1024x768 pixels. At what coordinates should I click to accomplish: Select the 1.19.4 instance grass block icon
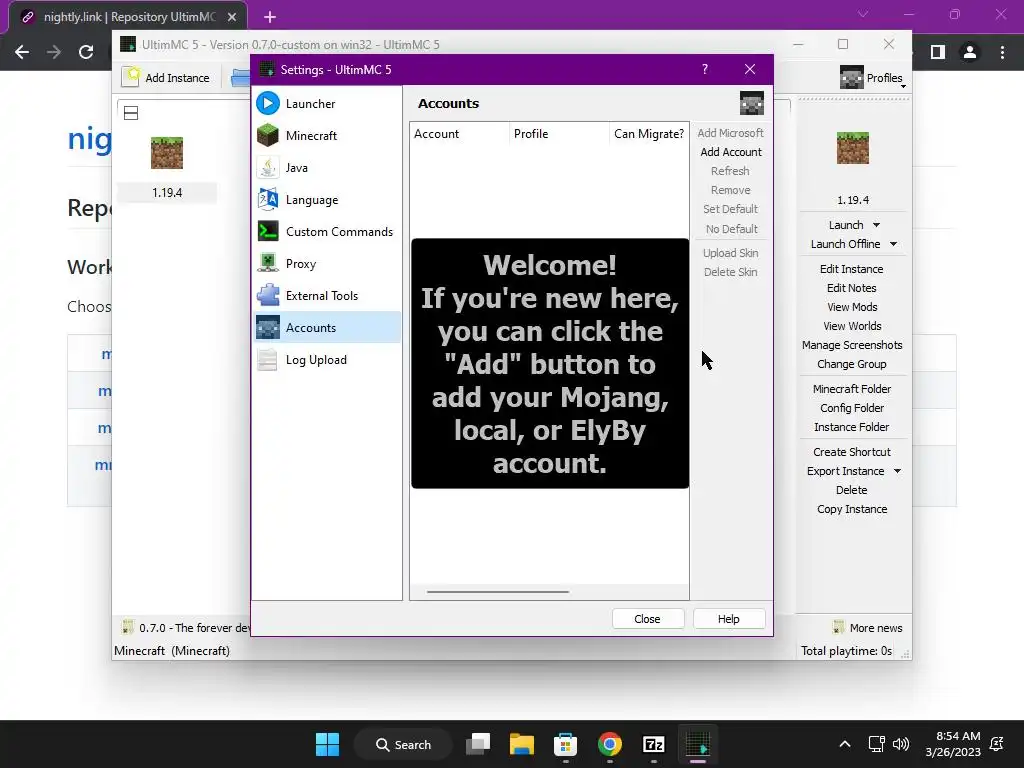(167, 153)
